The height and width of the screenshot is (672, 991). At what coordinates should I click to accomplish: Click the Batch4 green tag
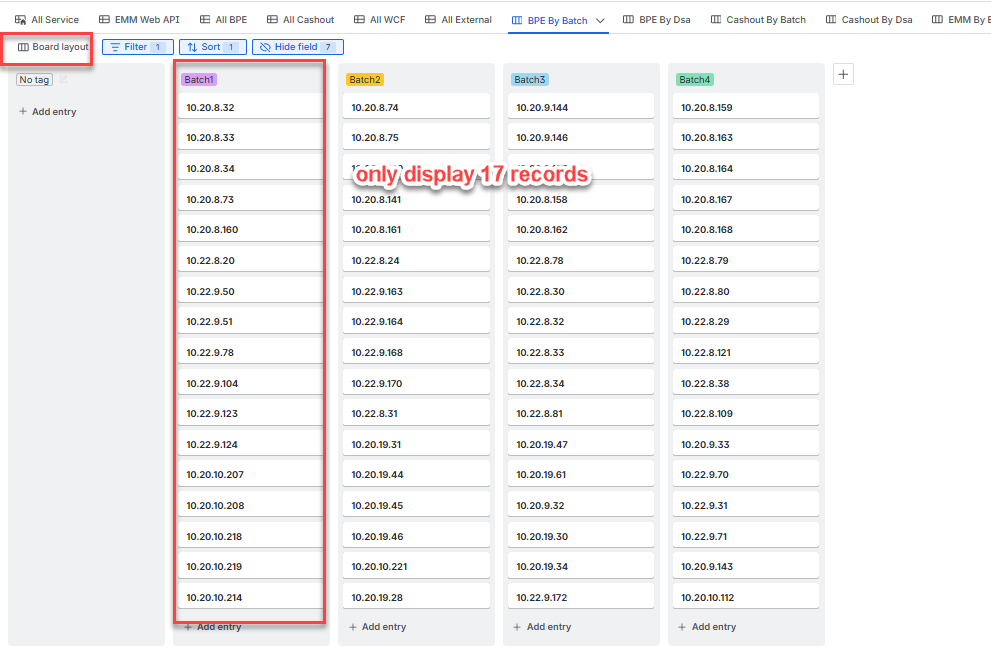tap(695, 80)
